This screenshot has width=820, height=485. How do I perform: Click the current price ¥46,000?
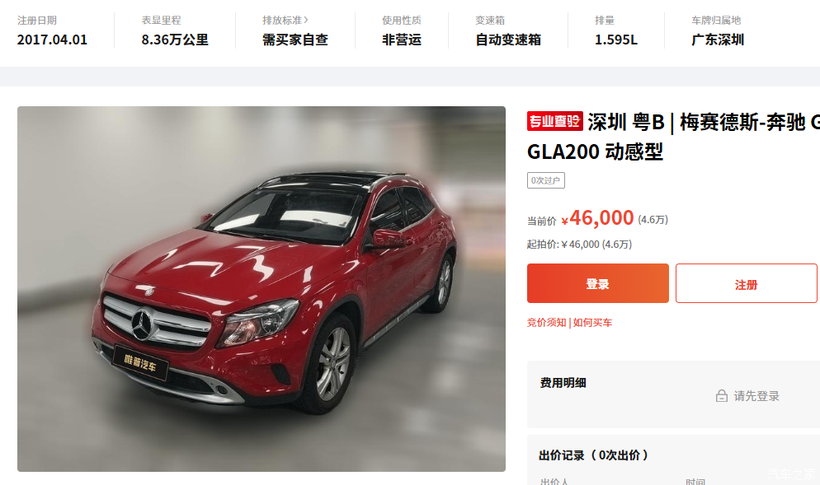[597, 218]
